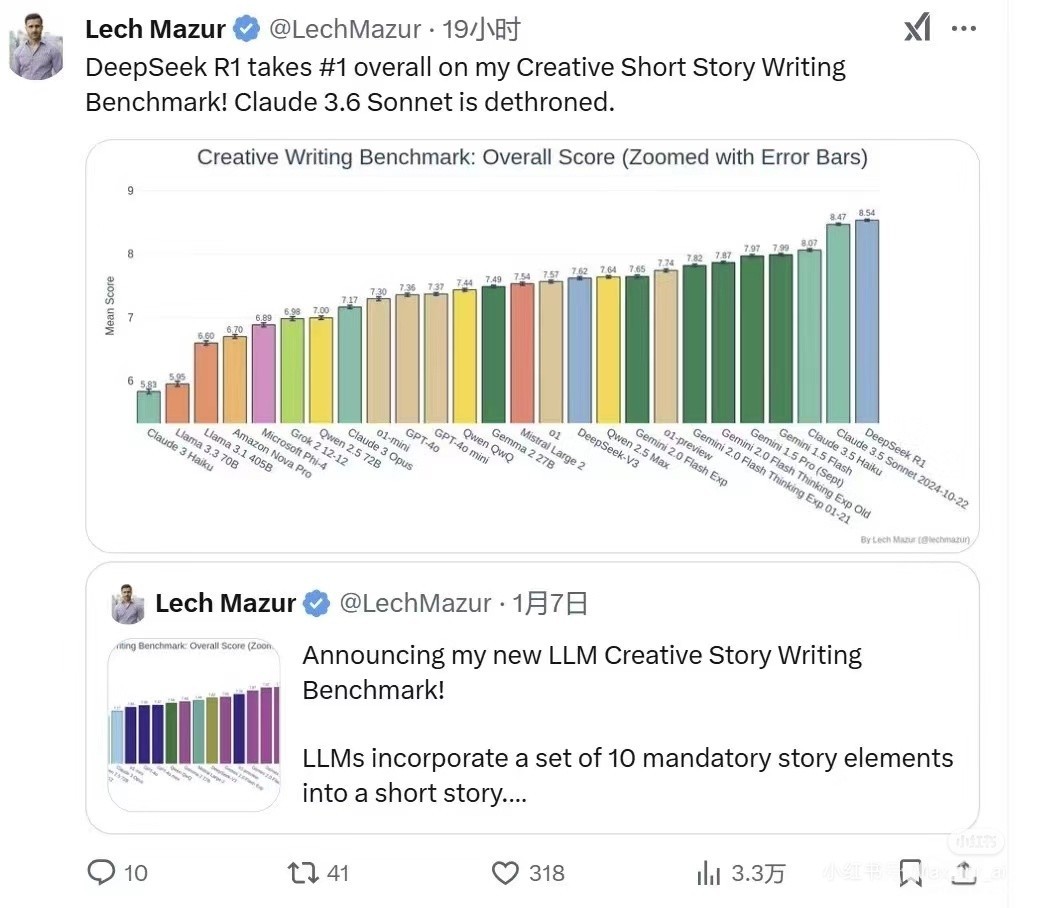The height and width of the screenshot is (908, 1044).
Task: Click the reply comment icon
Action: [101, 872]
